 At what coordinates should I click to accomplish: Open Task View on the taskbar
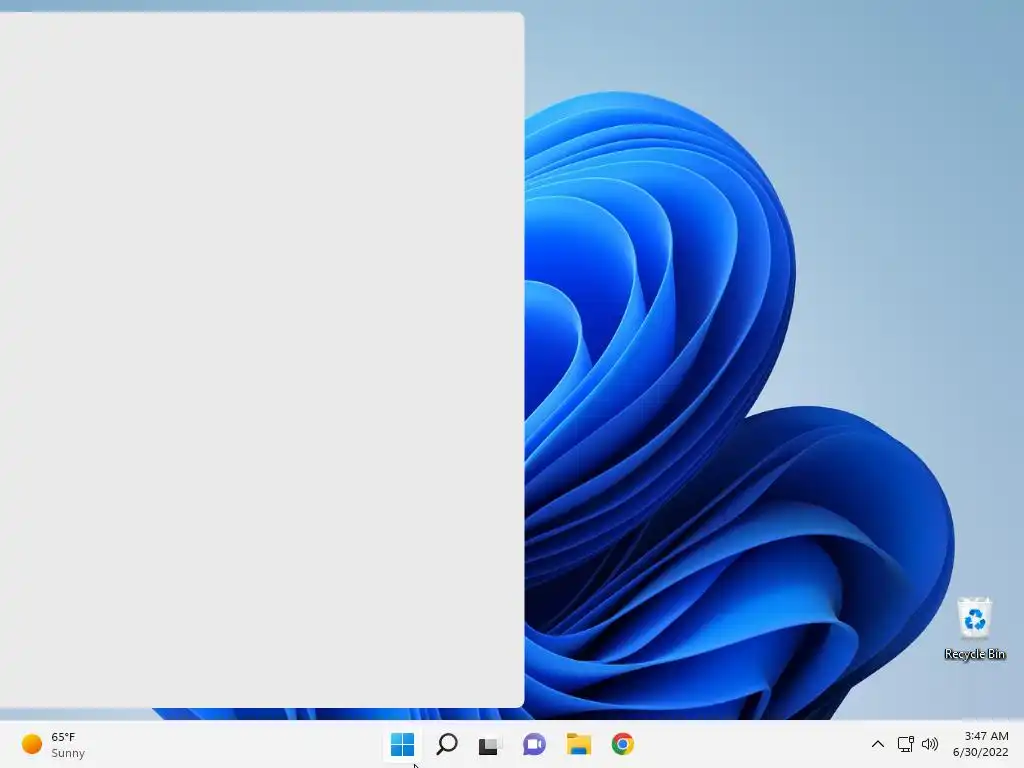[x=490, y=745]
